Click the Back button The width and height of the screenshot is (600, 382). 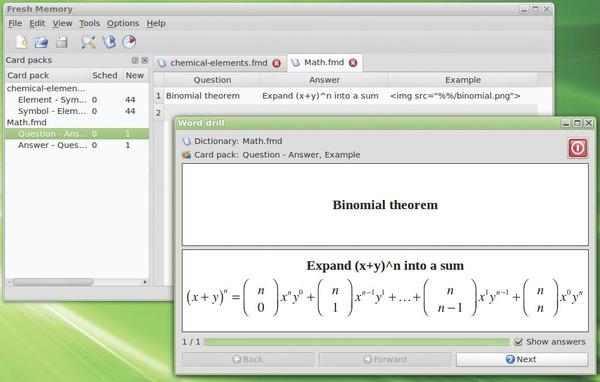pos(248,359)
